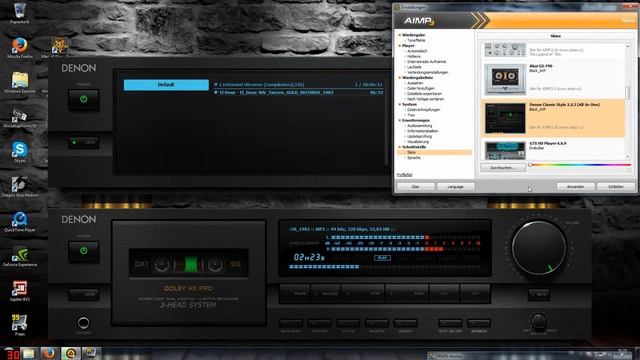Click the hue color slider in the Skins panel
Viewport: 640px width, 360px height.
(x=580, y=165)
